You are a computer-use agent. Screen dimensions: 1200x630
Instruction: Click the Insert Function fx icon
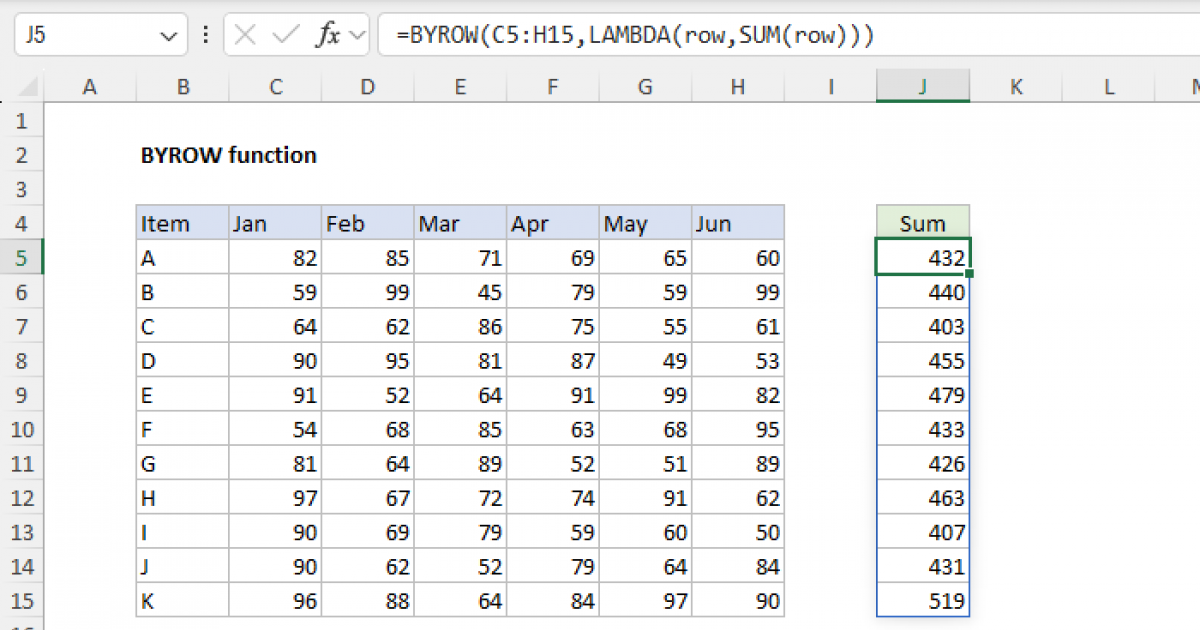tap(327, 36)
